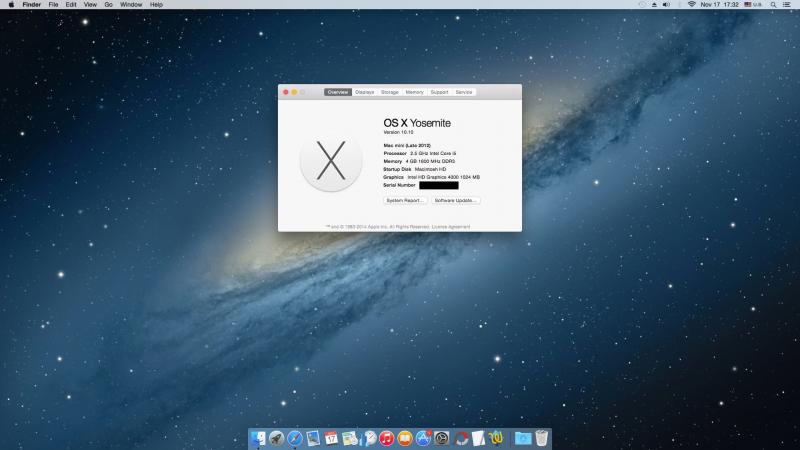Open the blue folder stack in Dock
Image resolution: width=800 pixels, height=450 pixels.
[x=523, y=438]
